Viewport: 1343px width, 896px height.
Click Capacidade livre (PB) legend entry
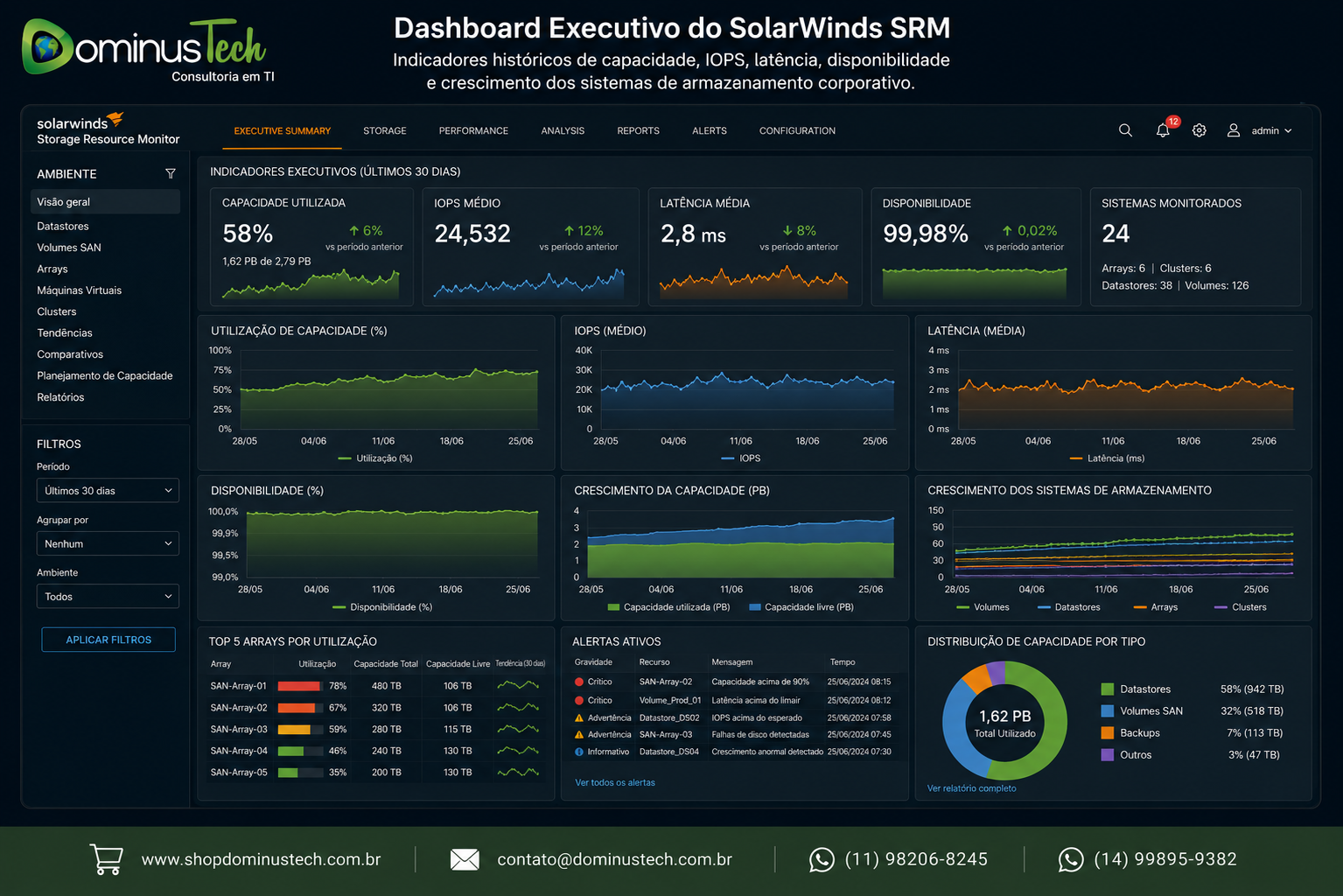coord(801,607)
